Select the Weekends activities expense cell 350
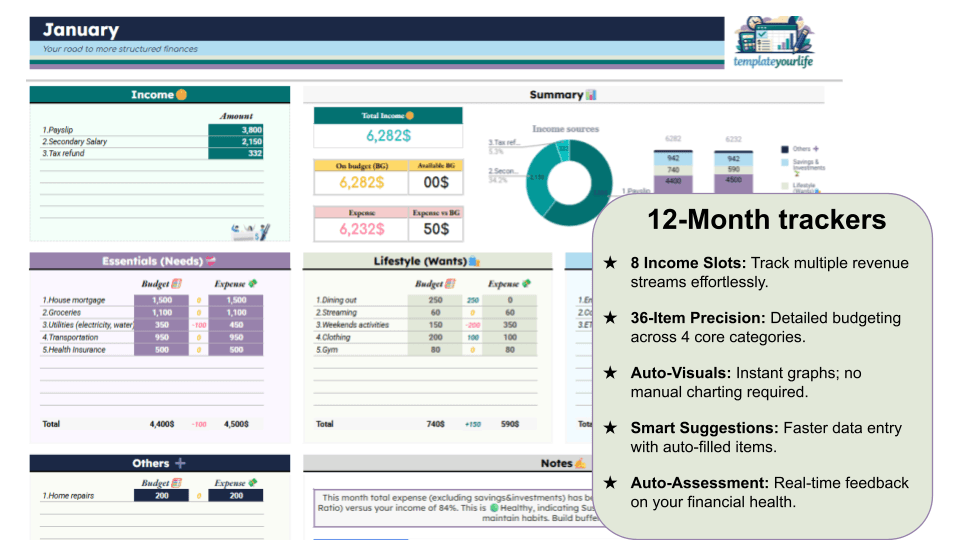This screenshot has width=960, height=540. 509,325
